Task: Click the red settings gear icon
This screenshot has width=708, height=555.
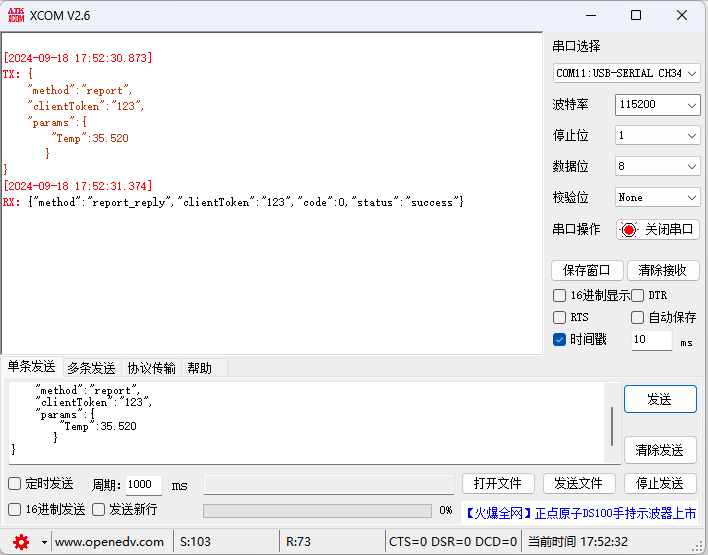Action: 20,541
